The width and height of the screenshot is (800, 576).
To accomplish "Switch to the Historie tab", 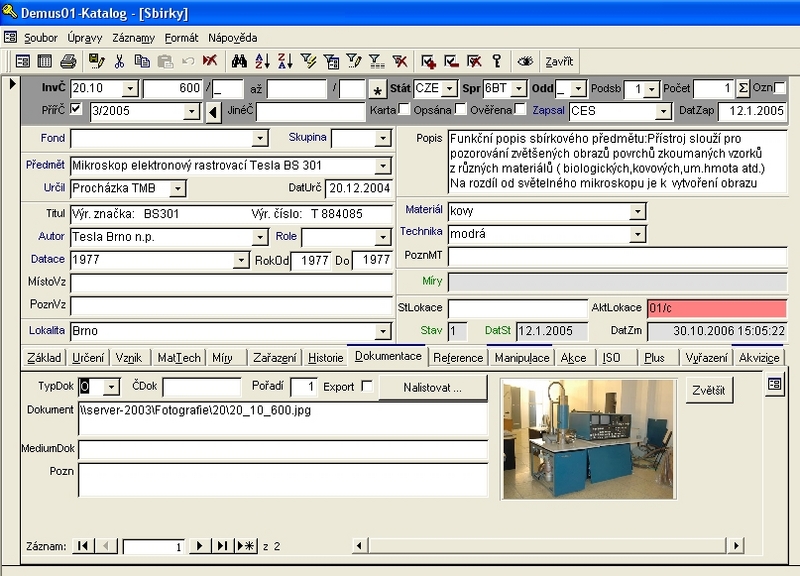I will tap(326, 358).
